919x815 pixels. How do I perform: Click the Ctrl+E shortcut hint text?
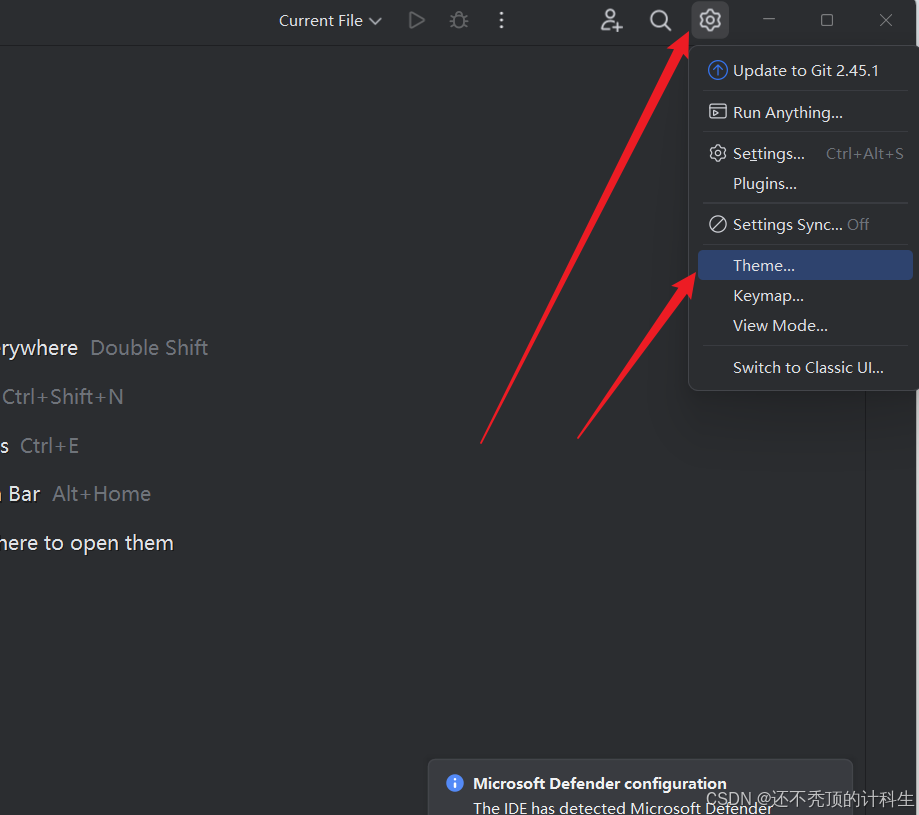49,446
